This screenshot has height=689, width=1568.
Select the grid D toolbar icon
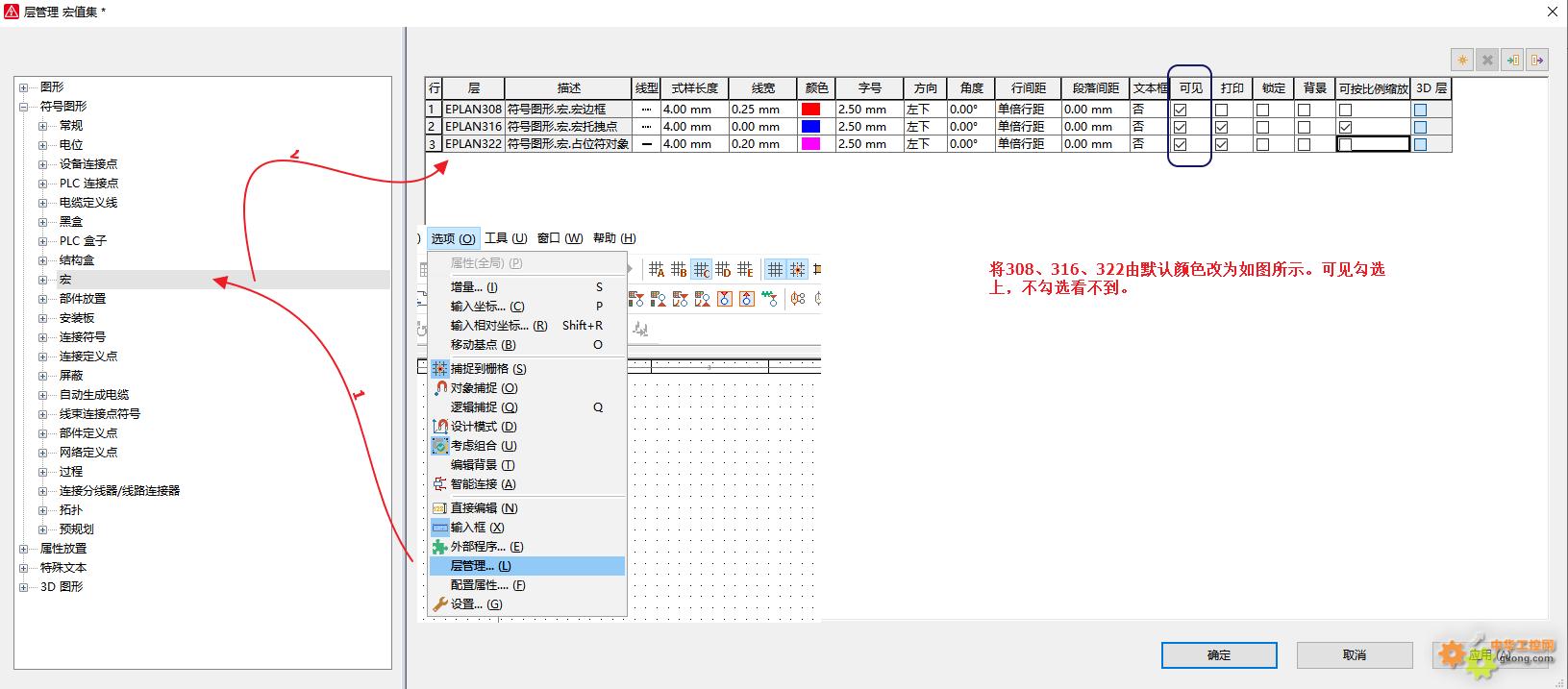tap(723, 270)
